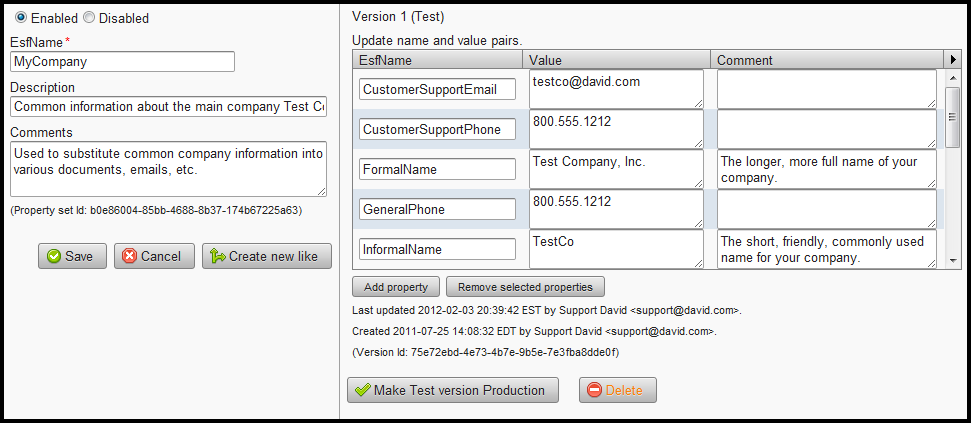Click the Value column header
Screen dimensions: 971x423
tap(616, 60)
